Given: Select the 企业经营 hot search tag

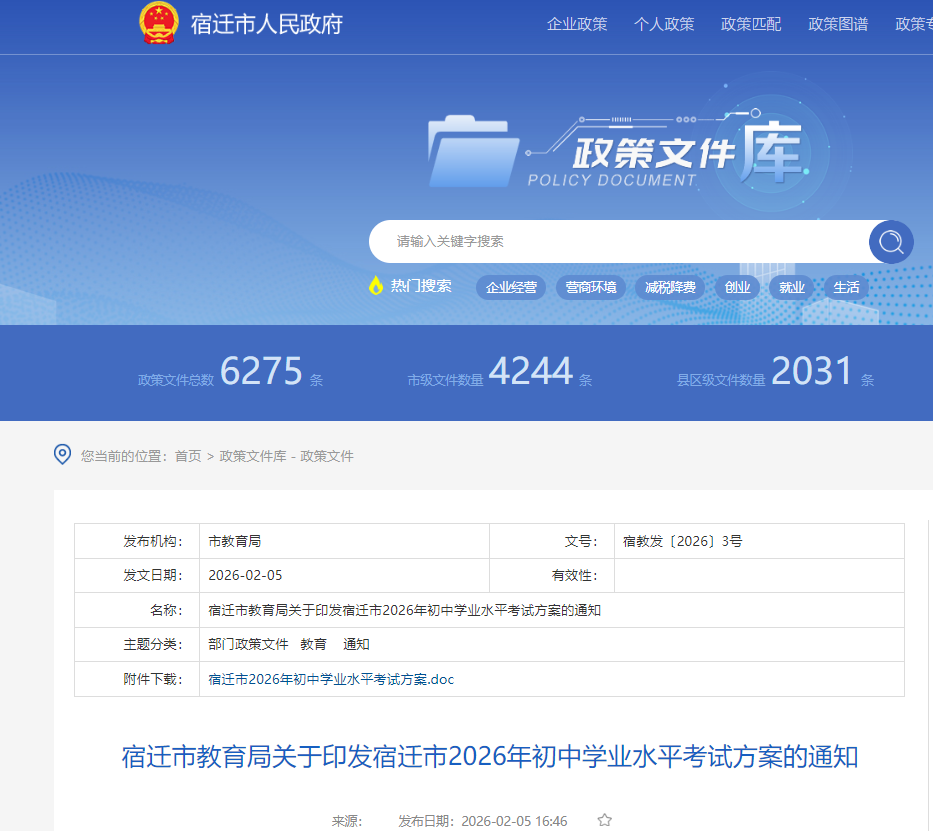Looking at the screenshot, I should 511,288.
